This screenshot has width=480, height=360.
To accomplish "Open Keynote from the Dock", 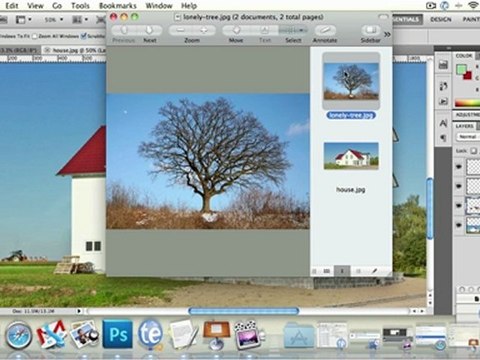I will 217,334.
